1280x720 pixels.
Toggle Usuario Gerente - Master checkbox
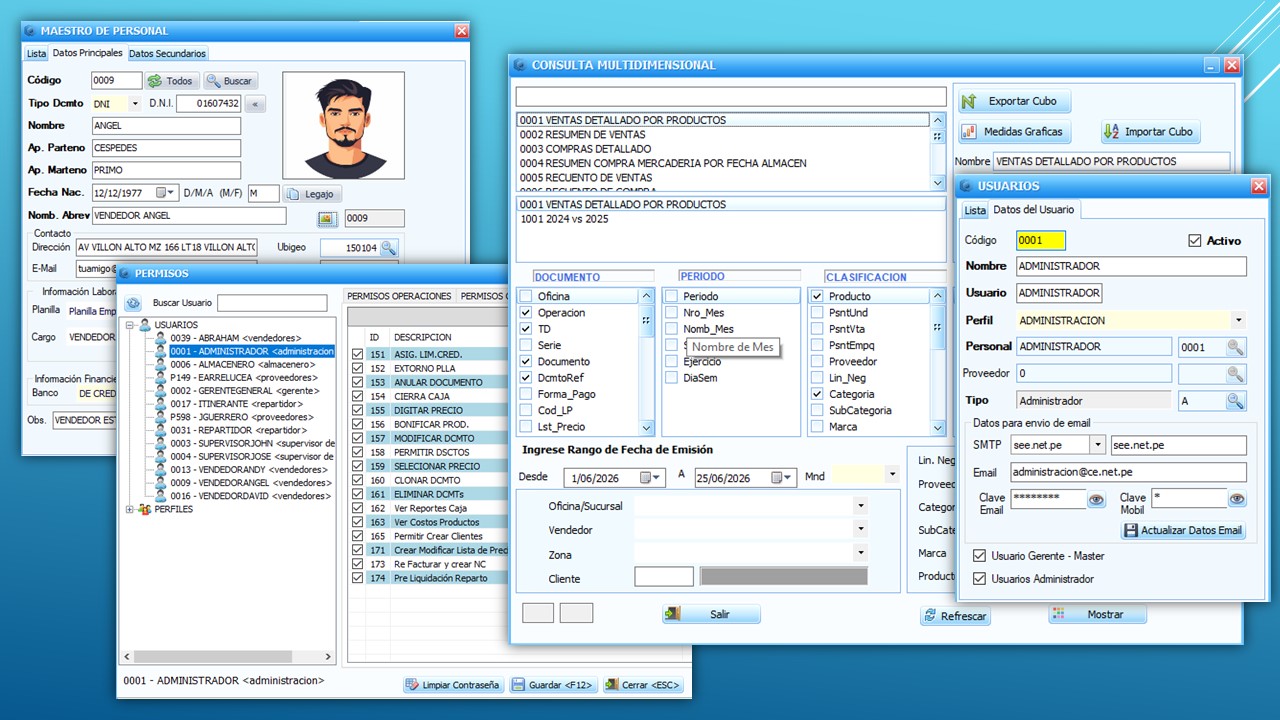tap(979, 556)
